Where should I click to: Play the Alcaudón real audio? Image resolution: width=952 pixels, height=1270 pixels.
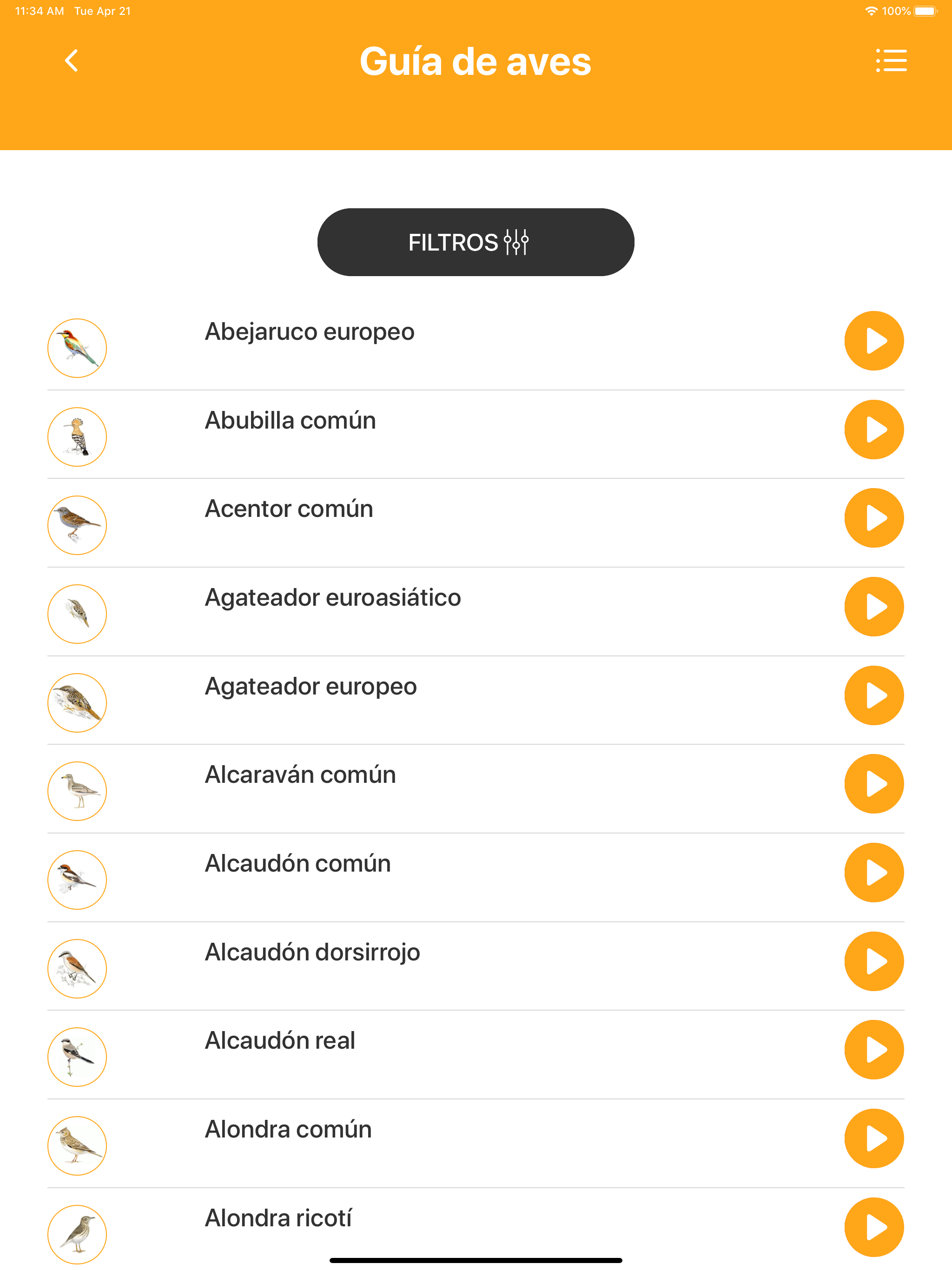click(874, 1050)
